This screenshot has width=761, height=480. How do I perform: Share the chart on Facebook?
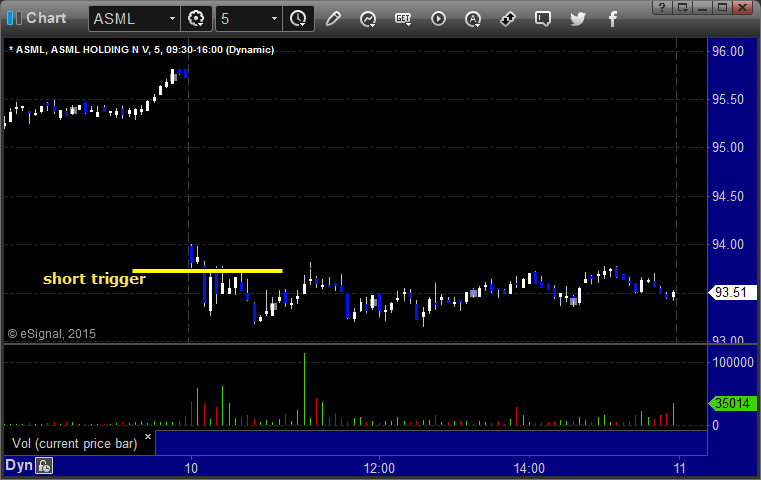pos(613,19)
